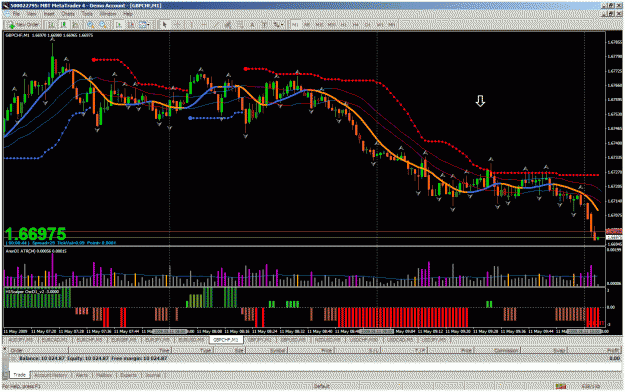Open the Insert menu
The image size is (625, 392).
(x=49, y=14)
